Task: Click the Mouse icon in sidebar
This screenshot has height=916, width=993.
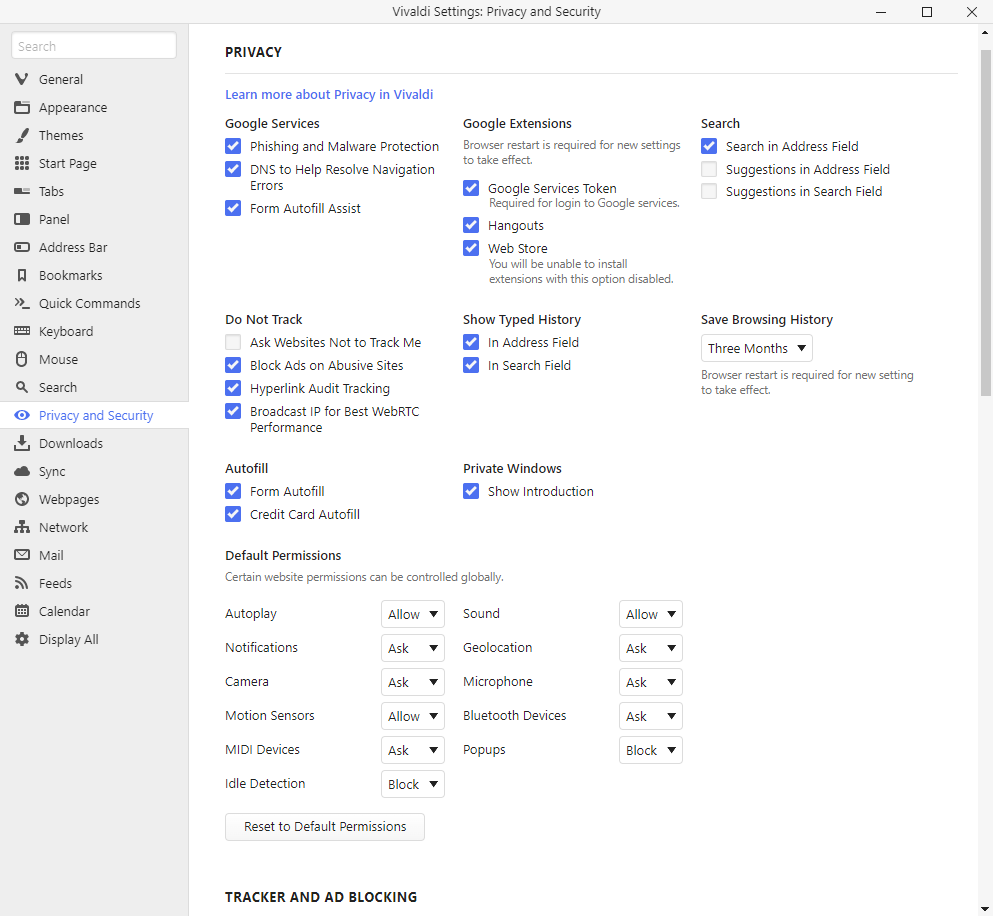Action: 22,359
